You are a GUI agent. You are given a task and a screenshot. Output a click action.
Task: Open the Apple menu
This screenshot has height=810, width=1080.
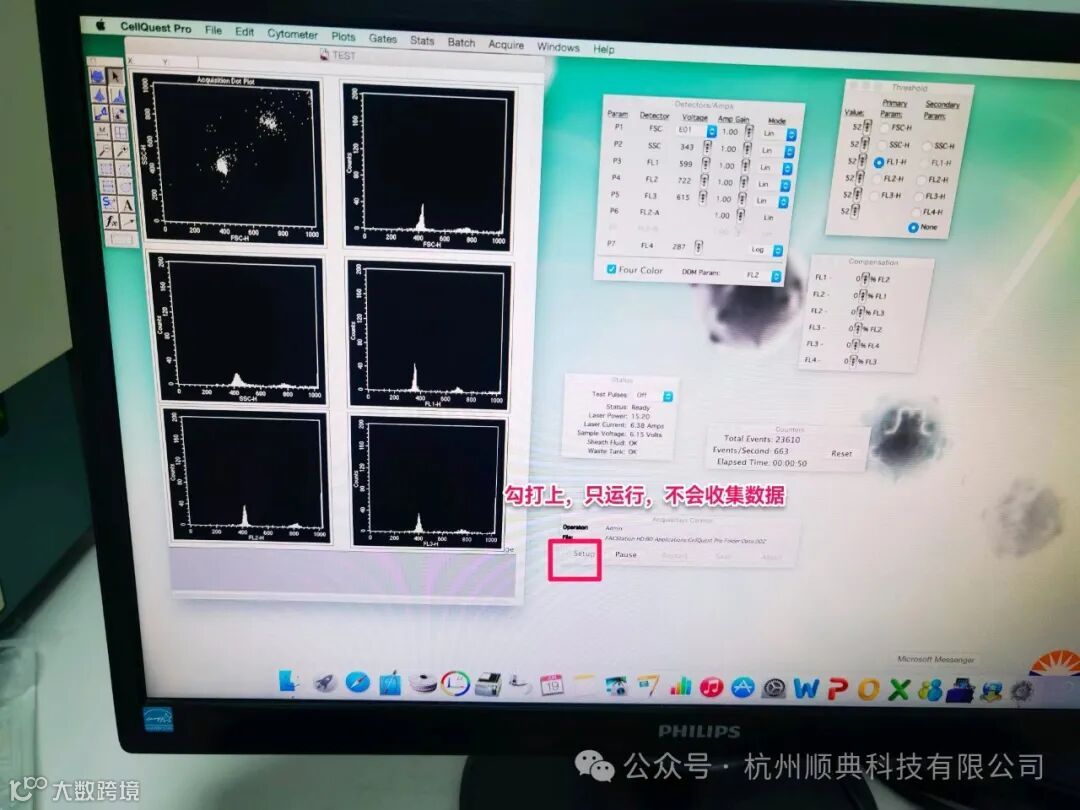pyautogui.click(x=100, y=25)
